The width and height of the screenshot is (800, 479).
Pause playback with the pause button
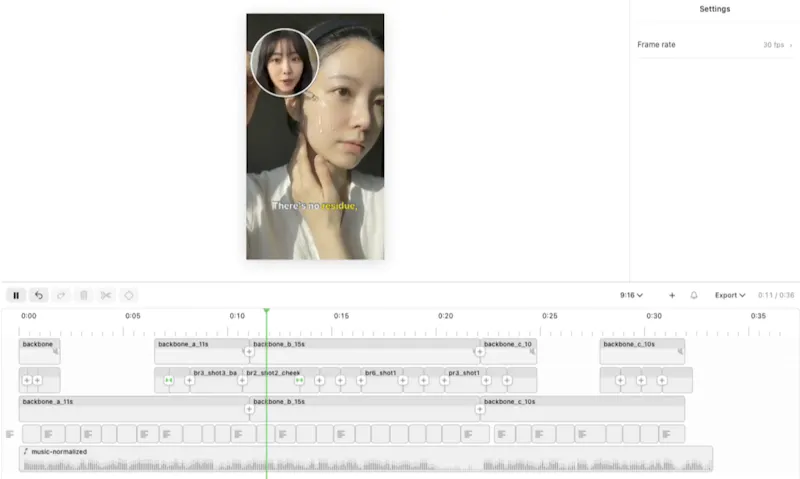[16, 295]
